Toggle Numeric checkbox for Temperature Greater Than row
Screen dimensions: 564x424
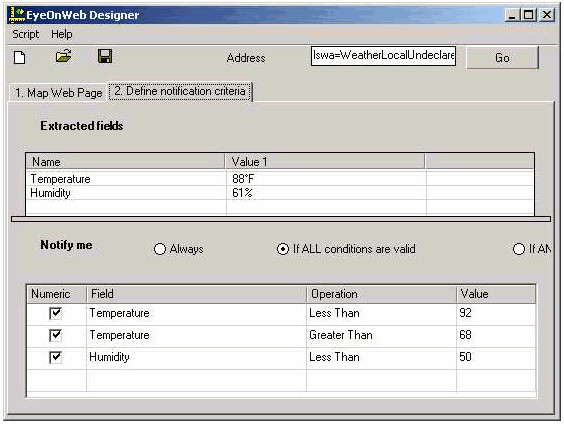(55, 335)
